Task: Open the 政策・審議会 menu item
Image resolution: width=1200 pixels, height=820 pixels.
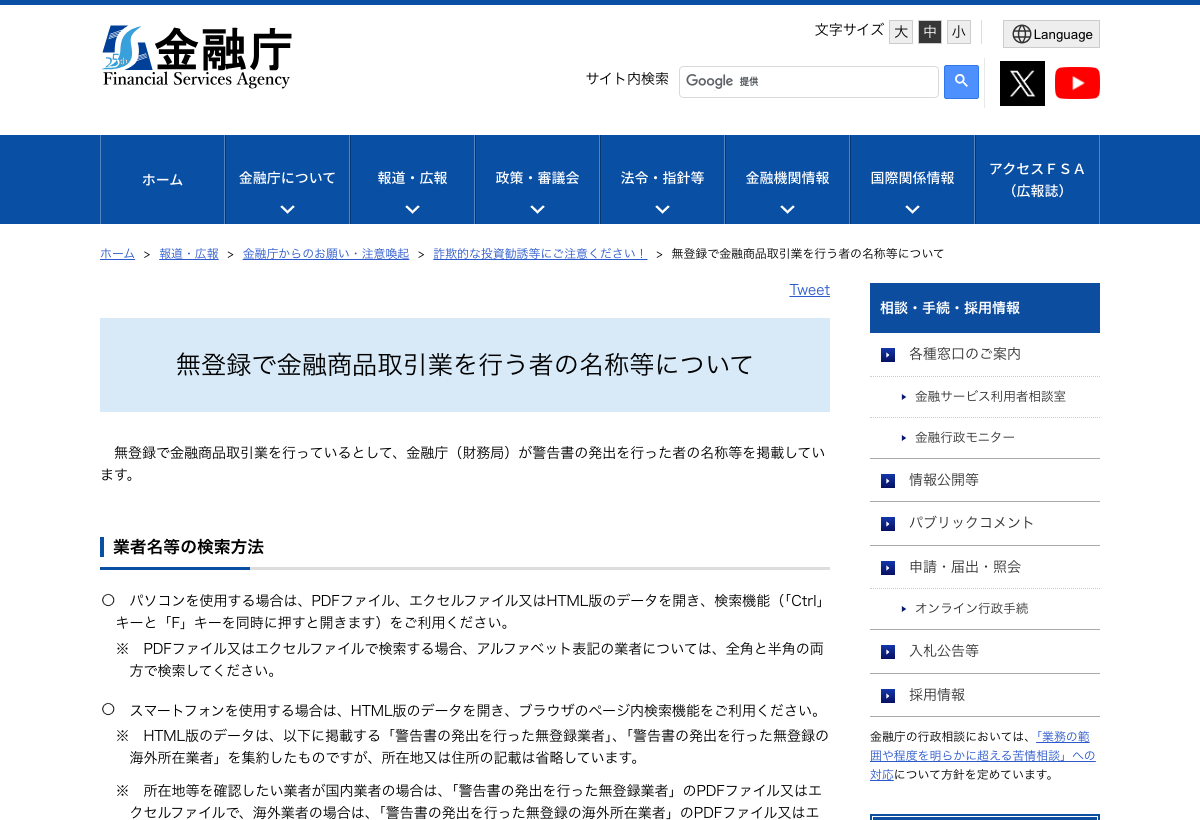Action: pyautogui.click(x=537, y=178)
